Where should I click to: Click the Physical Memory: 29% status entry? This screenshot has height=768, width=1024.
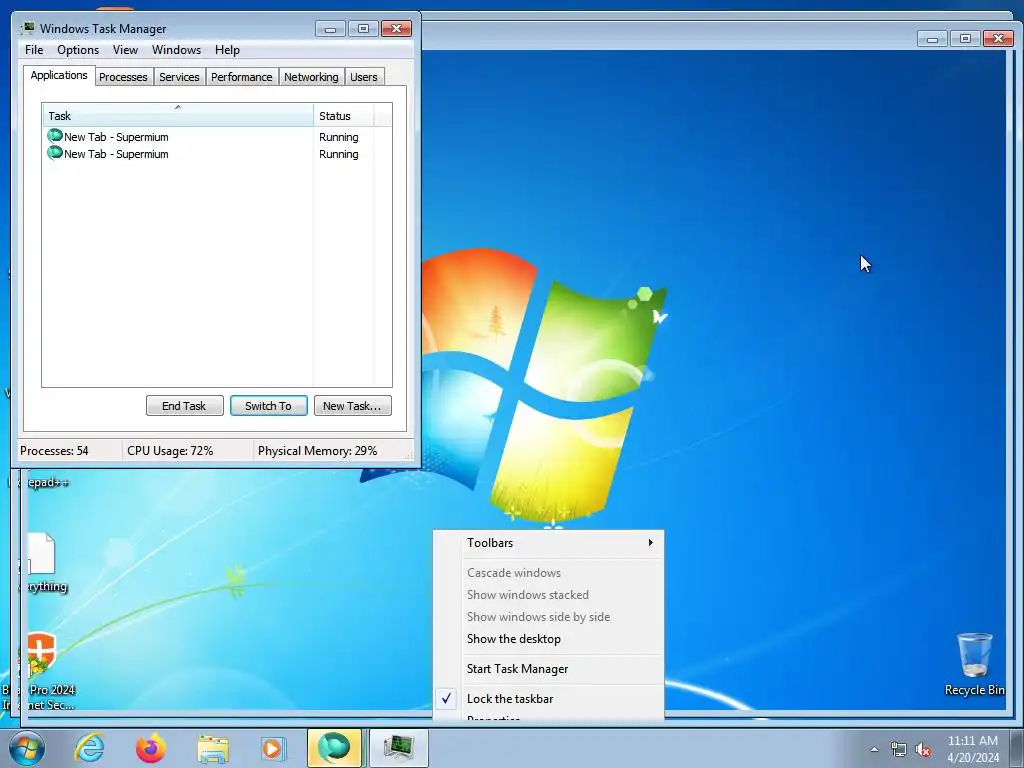pos(317,451)
